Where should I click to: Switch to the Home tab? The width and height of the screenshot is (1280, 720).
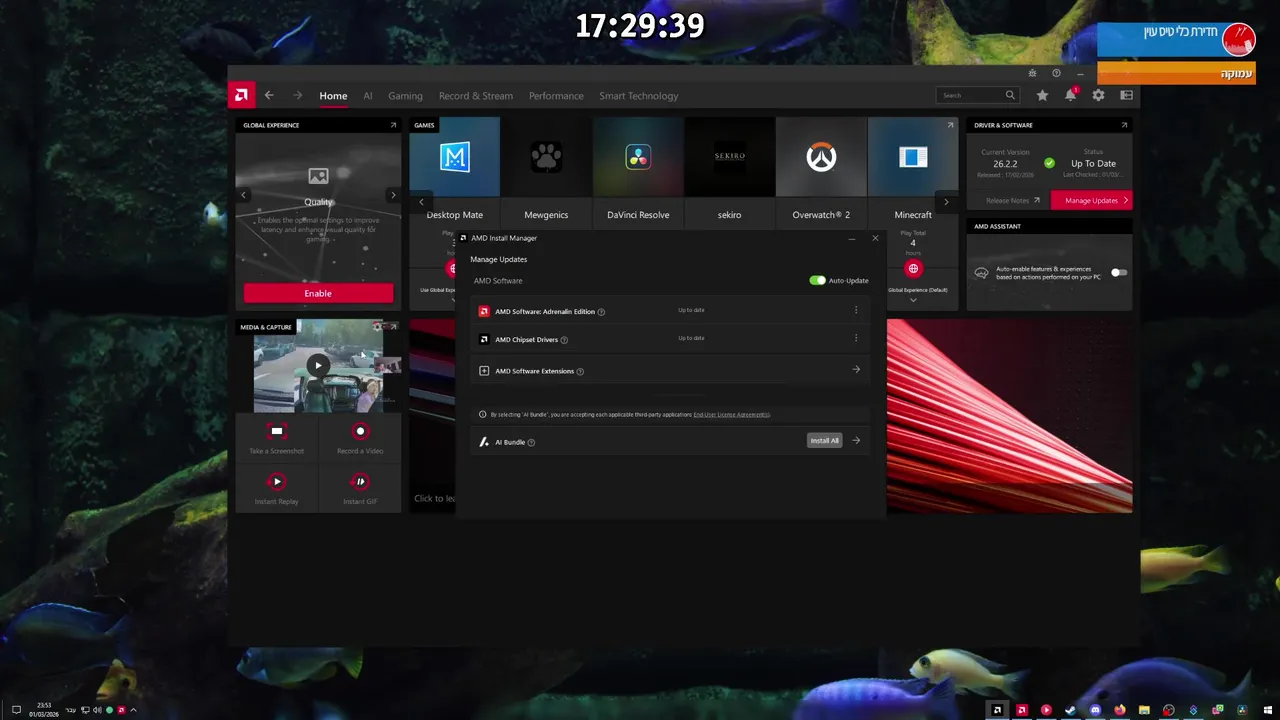[x=333, y=96]
